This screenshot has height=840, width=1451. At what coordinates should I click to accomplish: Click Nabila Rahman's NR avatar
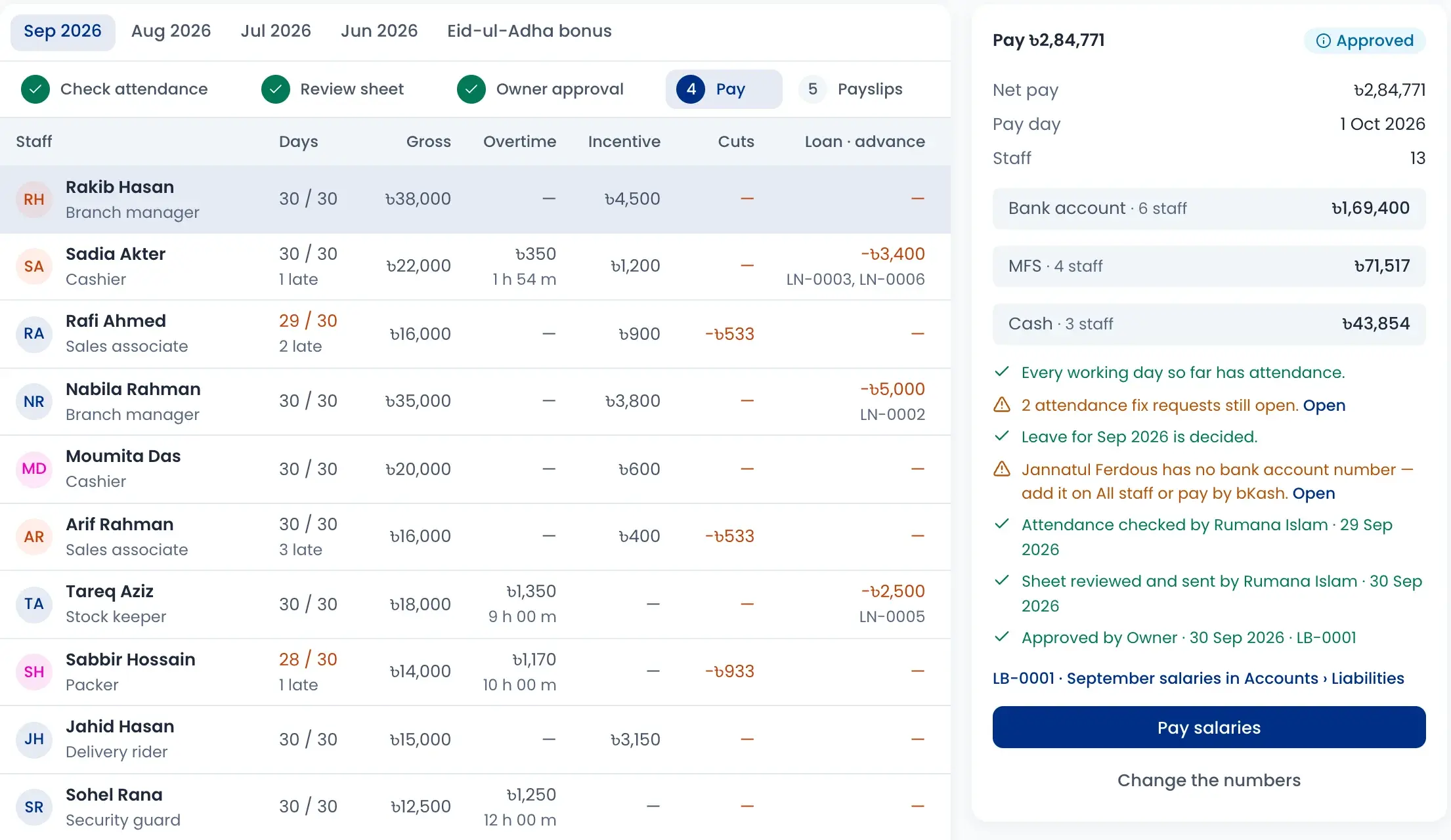click(34, 402)
